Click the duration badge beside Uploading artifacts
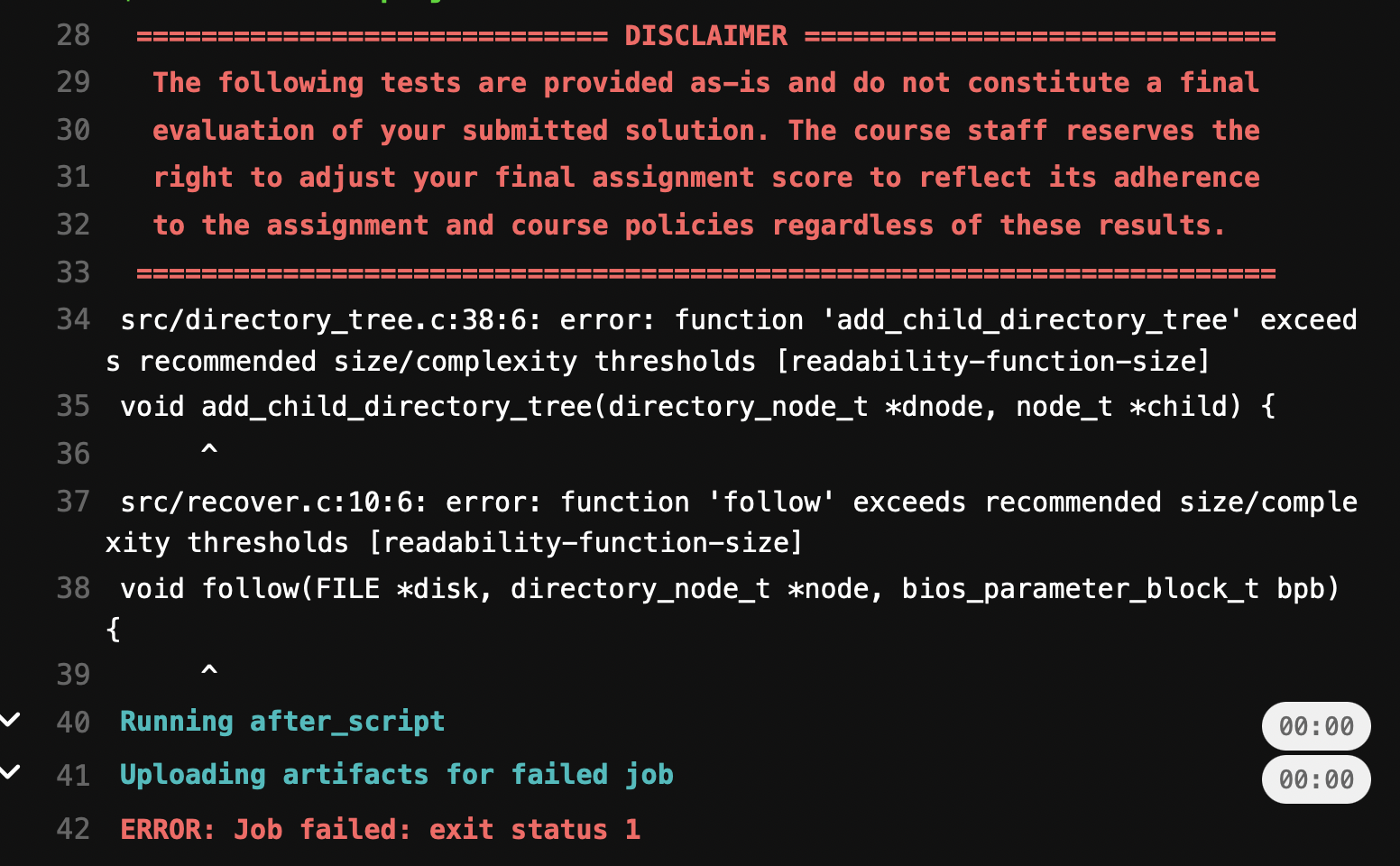Screen dimensions: 1400x866 [1315, 779]
